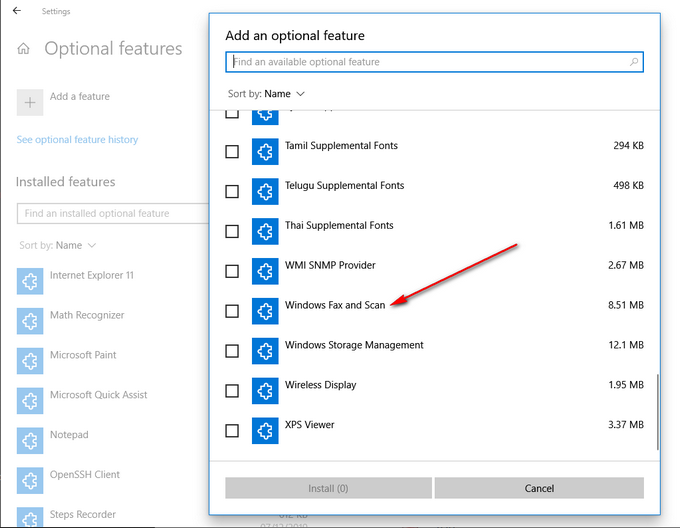
Task: Click Wireless Display puzzle icon
Action: coord(265,391)
